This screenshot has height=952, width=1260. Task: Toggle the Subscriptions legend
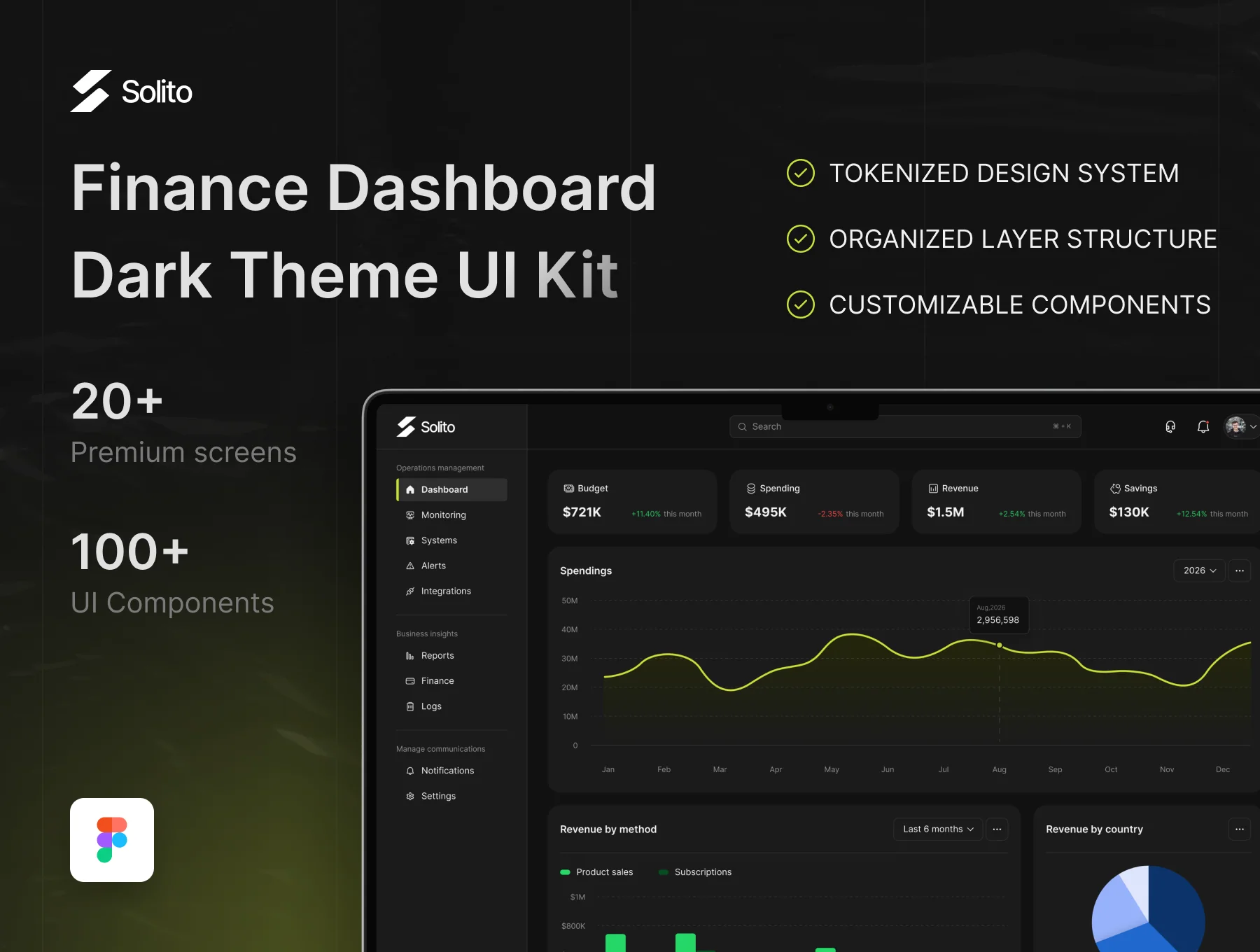[x=695, y=872]
